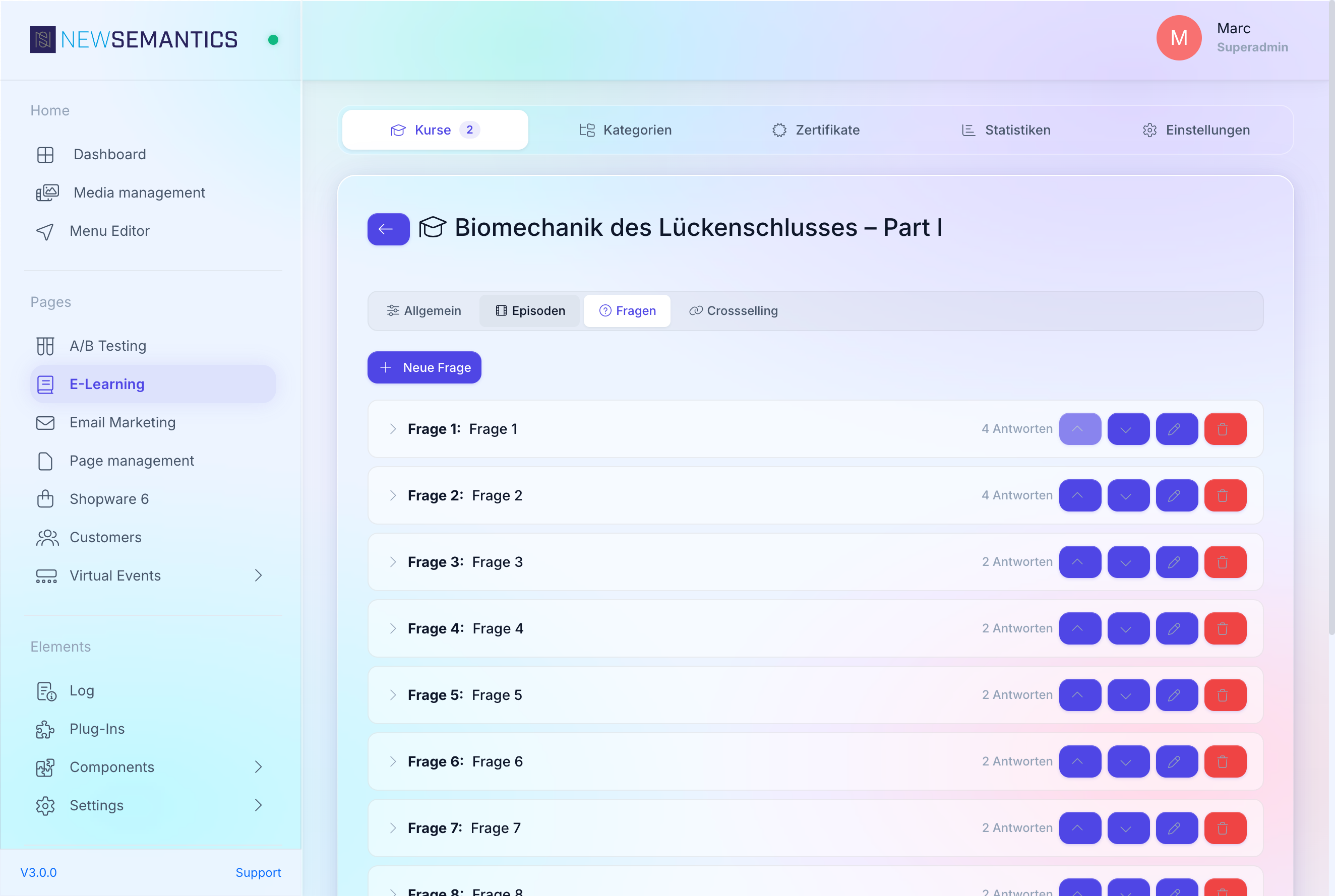Screen dimensions: 1335x896
Task: Open Customers in the sidebar
Action: (153, 537)
